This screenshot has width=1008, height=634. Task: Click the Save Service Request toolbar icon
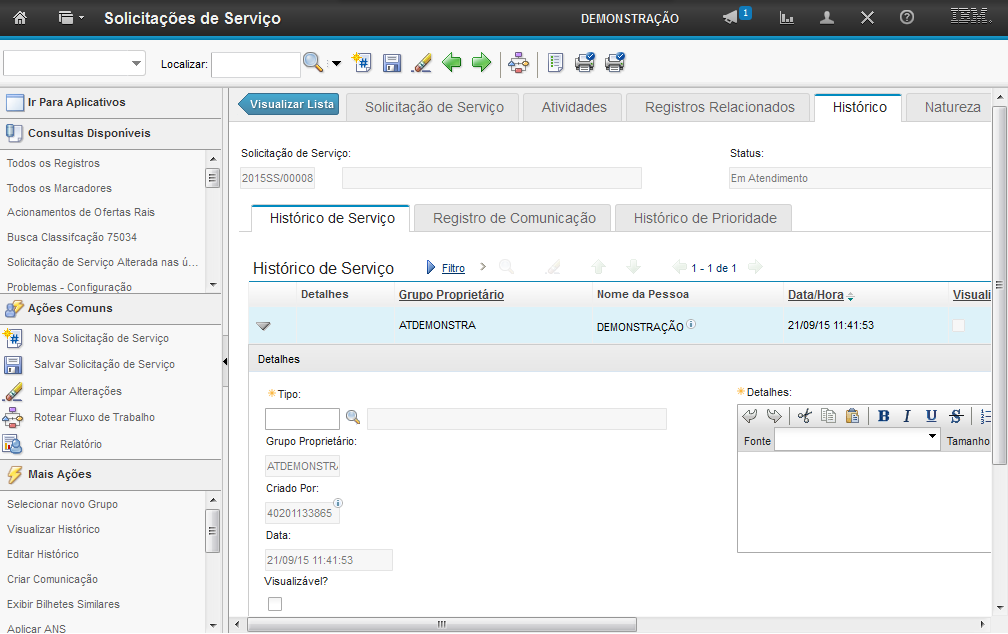[x=392, y=63]
